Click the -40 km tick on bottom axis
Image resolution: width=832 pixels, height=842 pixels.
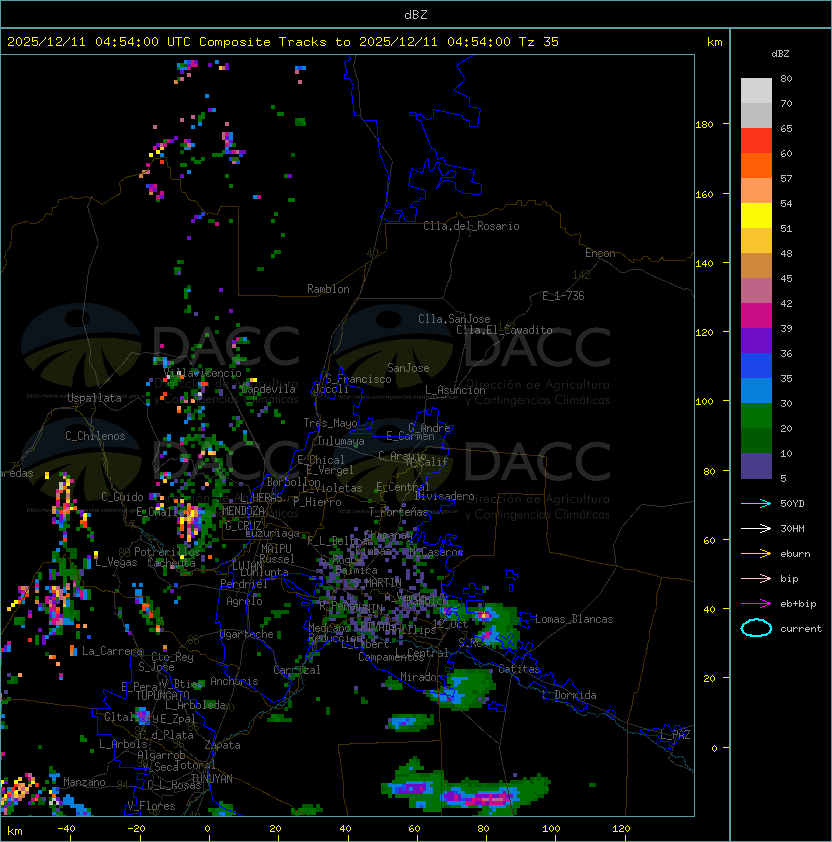[66, 829]
